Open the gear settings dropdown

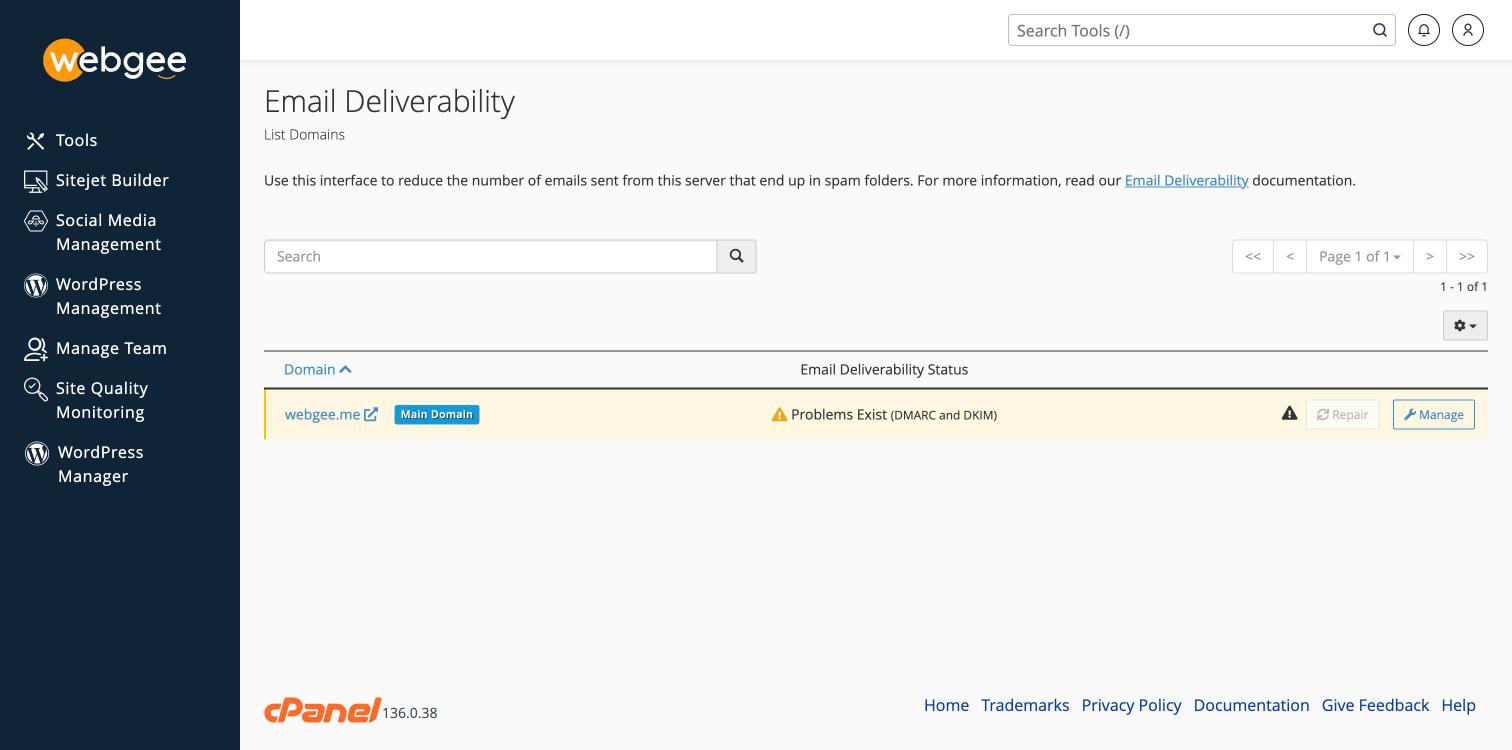point(1465,325)
